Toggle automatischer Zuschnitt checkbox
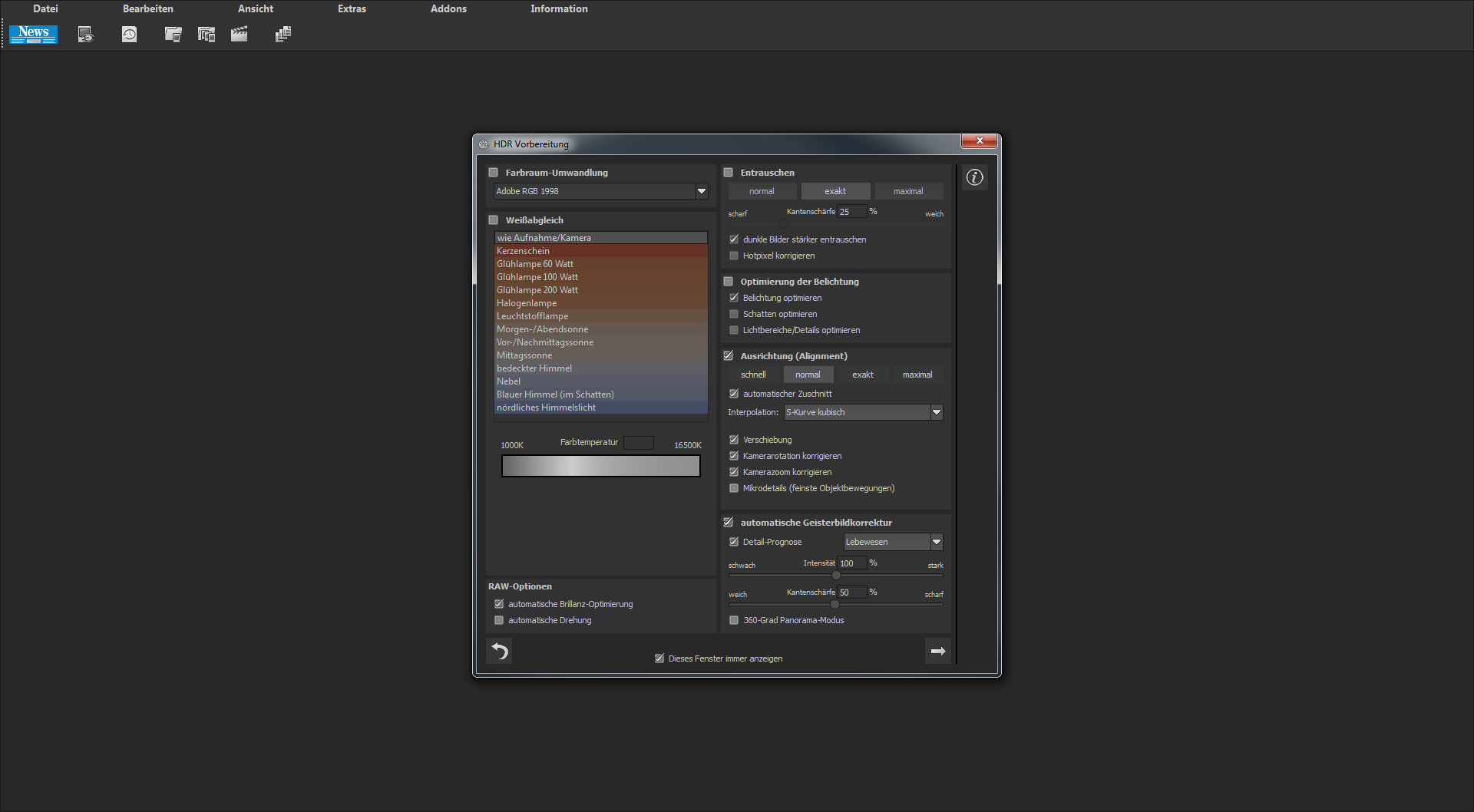The image size is (1474, 812). point(734,394)
